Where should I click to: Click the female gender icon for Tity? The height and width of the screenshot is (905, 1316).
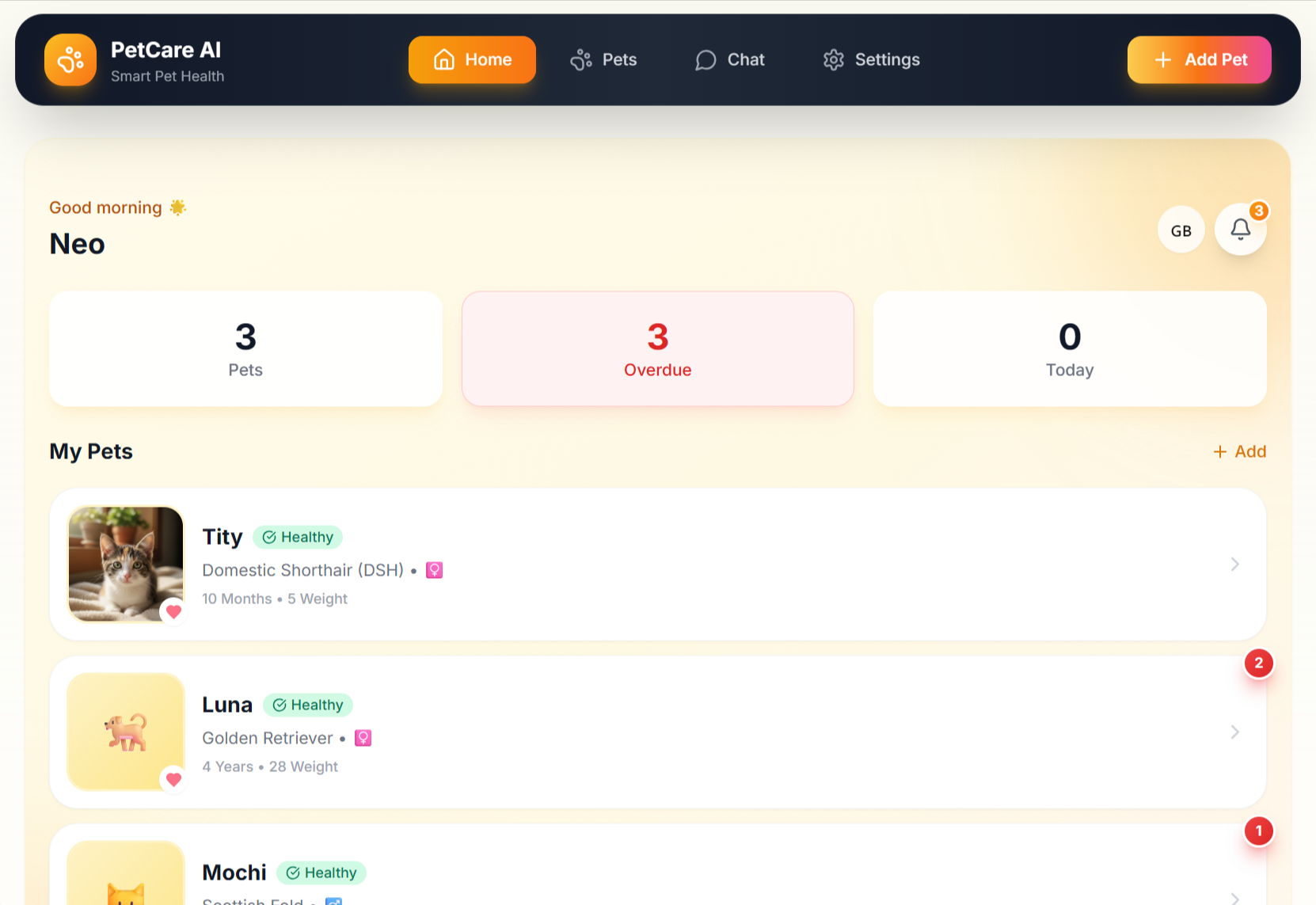pyautogui.click(x=434, y=570)
